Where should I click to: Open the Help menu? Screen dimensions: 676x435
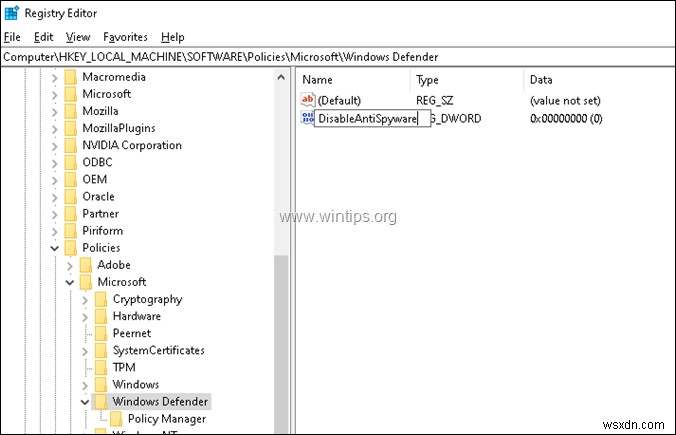tap(172, 38)
